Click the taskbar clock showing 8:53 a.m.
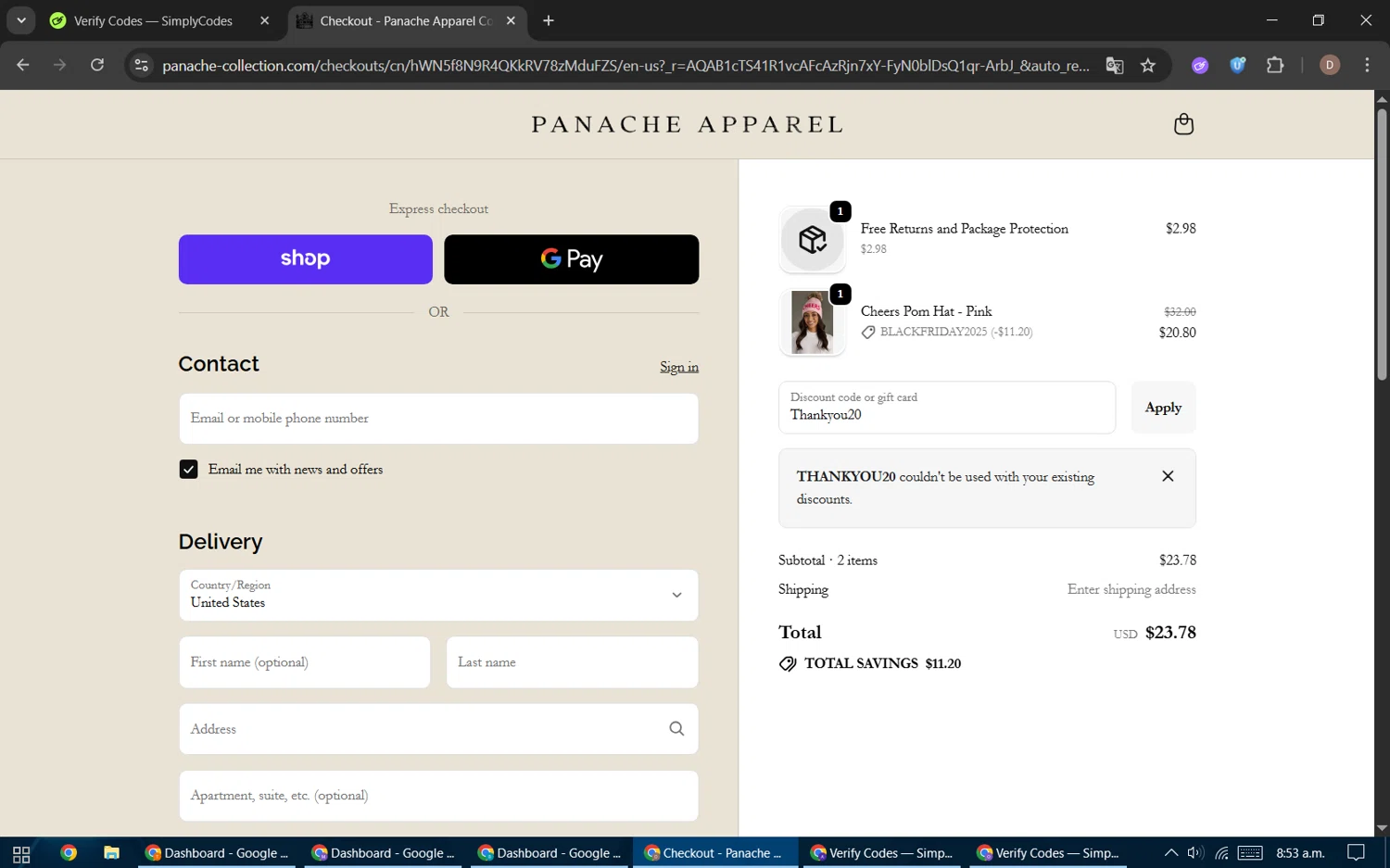Screen dimensions: 1390x868 pos(1300,853)
